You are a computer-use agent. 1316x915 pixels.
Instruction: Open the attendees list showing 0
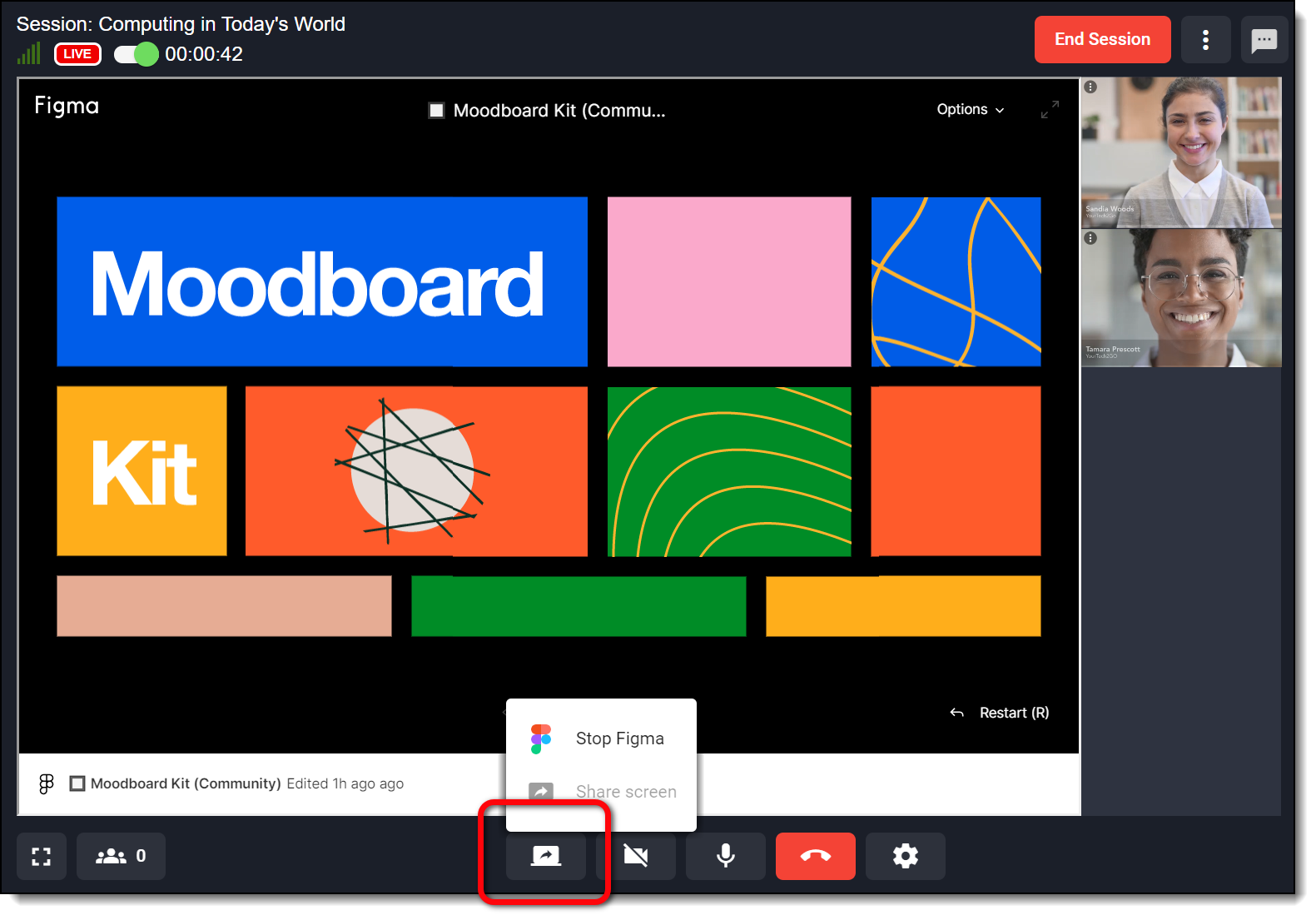tap(121, 856)
